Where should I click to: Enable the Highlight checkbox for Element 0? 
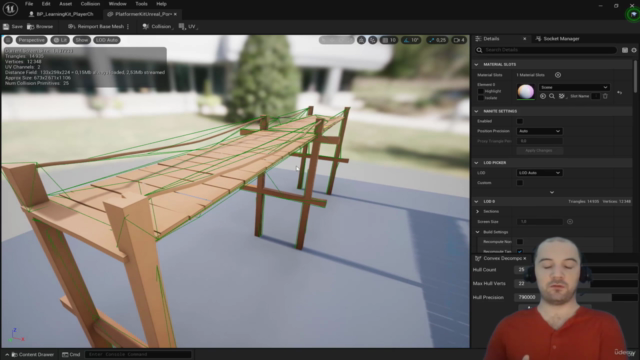(480, 91)
